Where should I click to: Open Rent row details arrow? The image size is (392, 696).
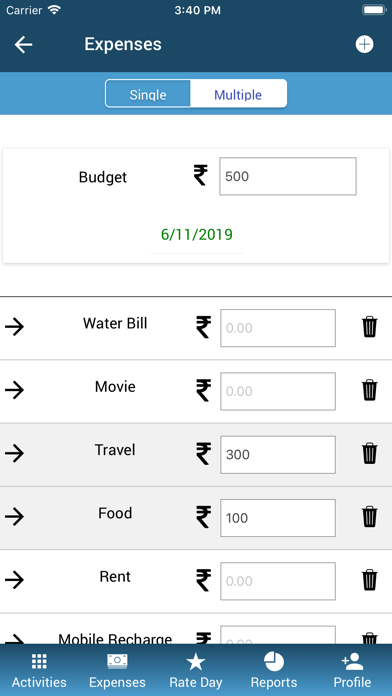[x=15, y=581]
